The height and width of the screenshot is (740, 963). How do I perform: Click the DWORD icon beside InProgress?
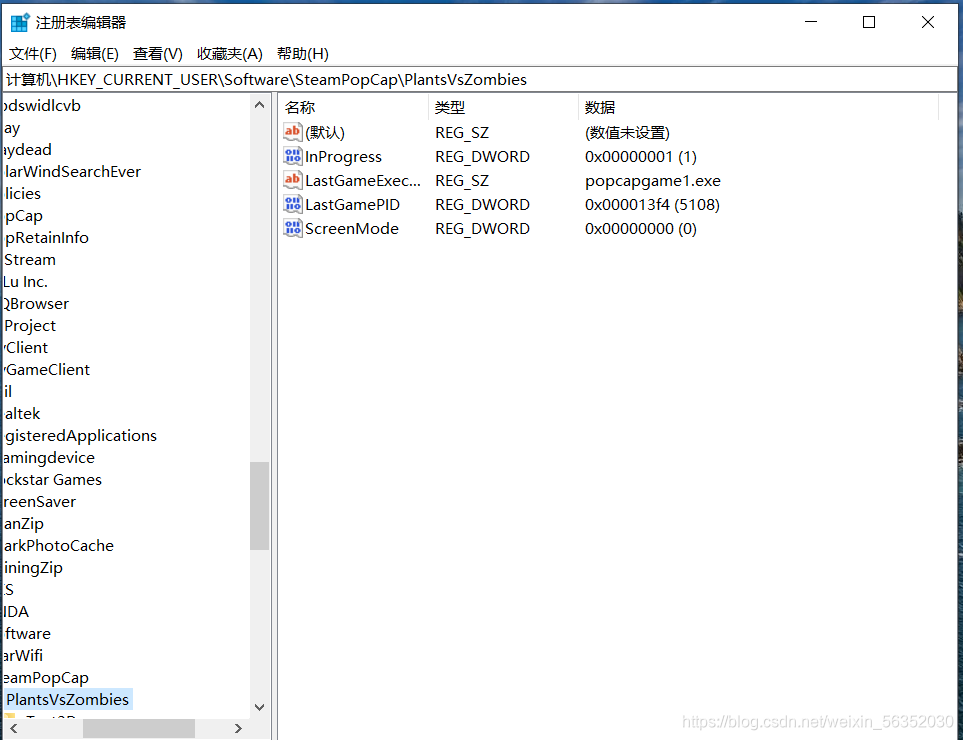[x=292, y=156]
